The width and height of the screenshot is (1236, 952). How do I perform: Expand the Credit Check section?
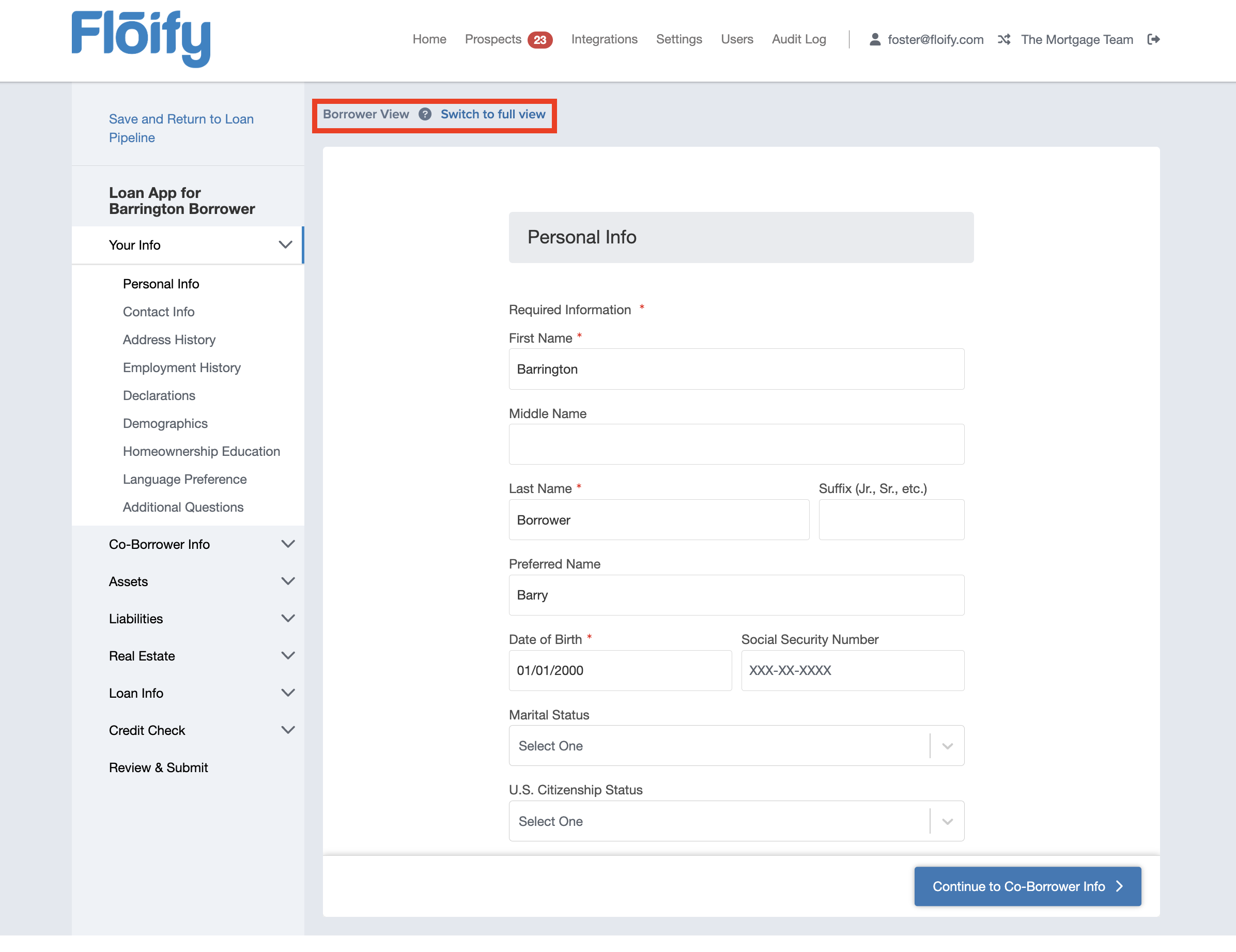[287, 730]
